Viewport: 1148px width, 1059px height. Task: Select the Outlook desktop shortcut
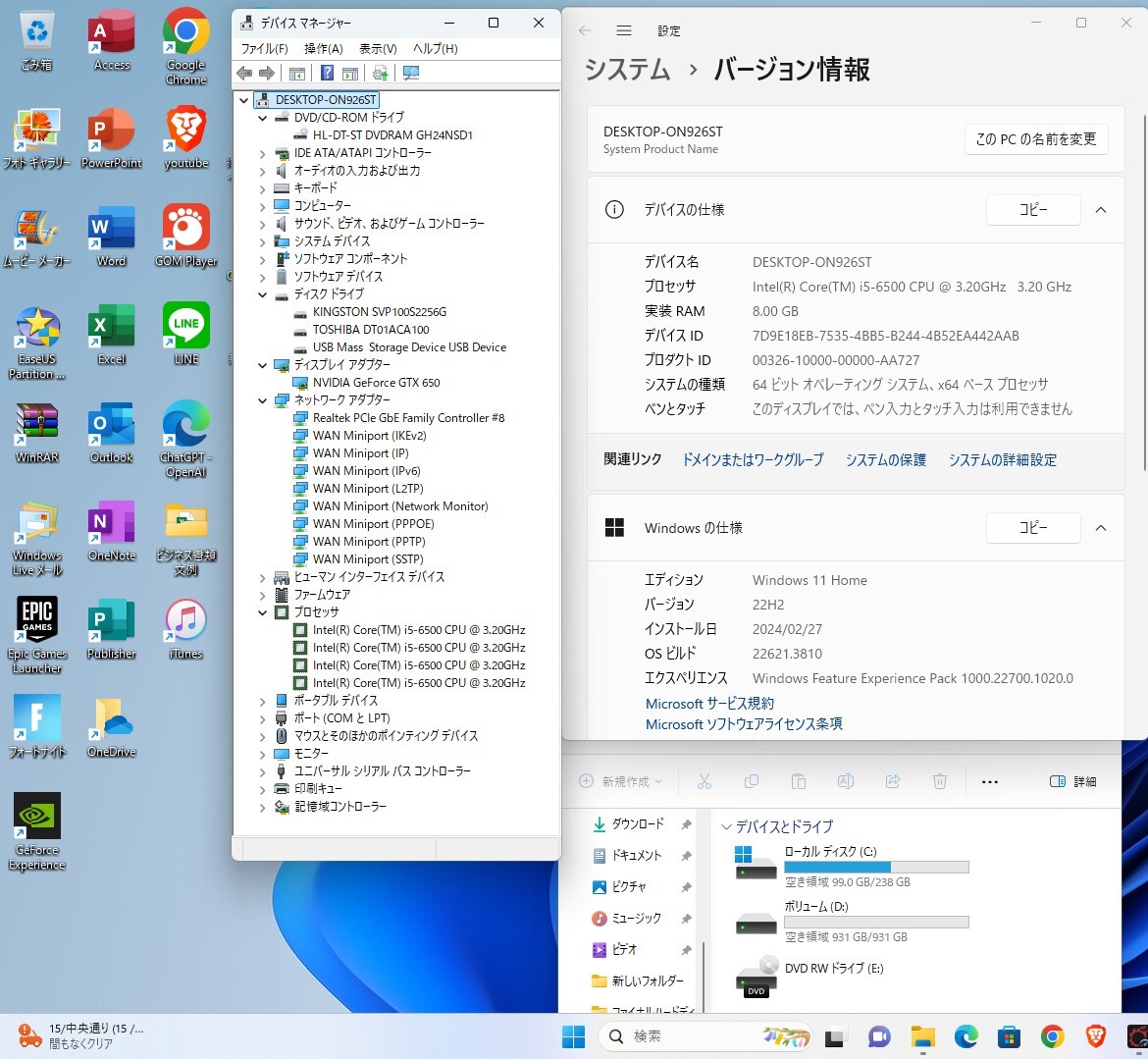click(x=111, y=434)
